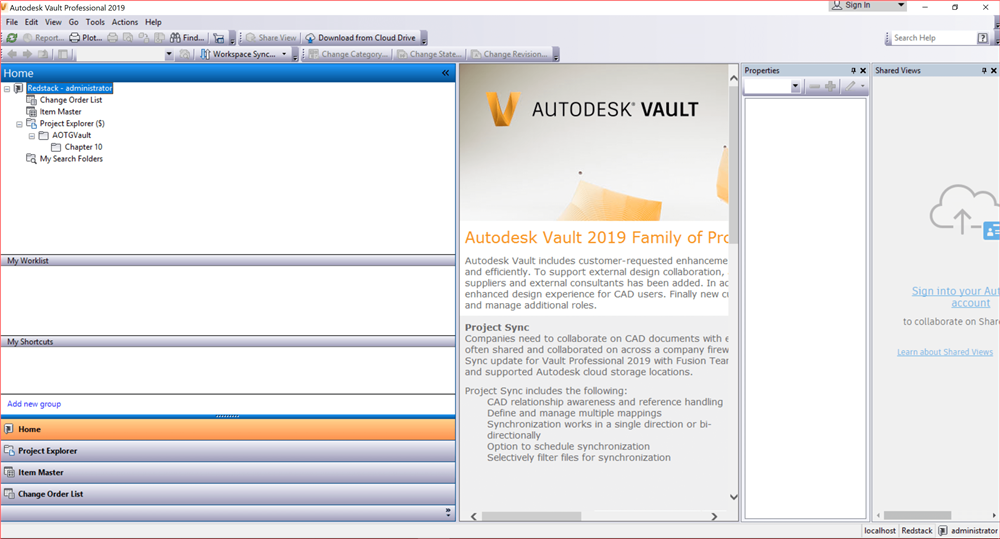Click the folder view icon right of Find

coord(219,38)
